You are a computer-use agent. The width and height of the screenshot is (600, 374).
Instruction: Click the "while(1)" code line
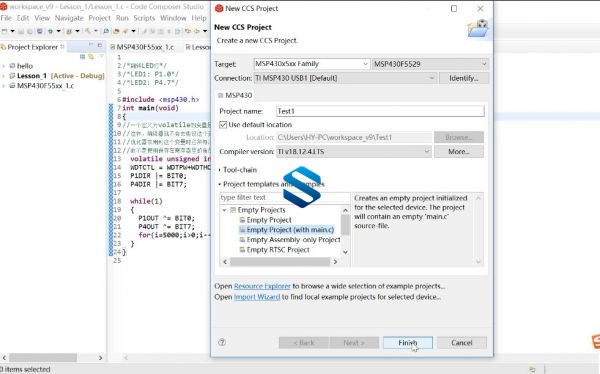146,201
